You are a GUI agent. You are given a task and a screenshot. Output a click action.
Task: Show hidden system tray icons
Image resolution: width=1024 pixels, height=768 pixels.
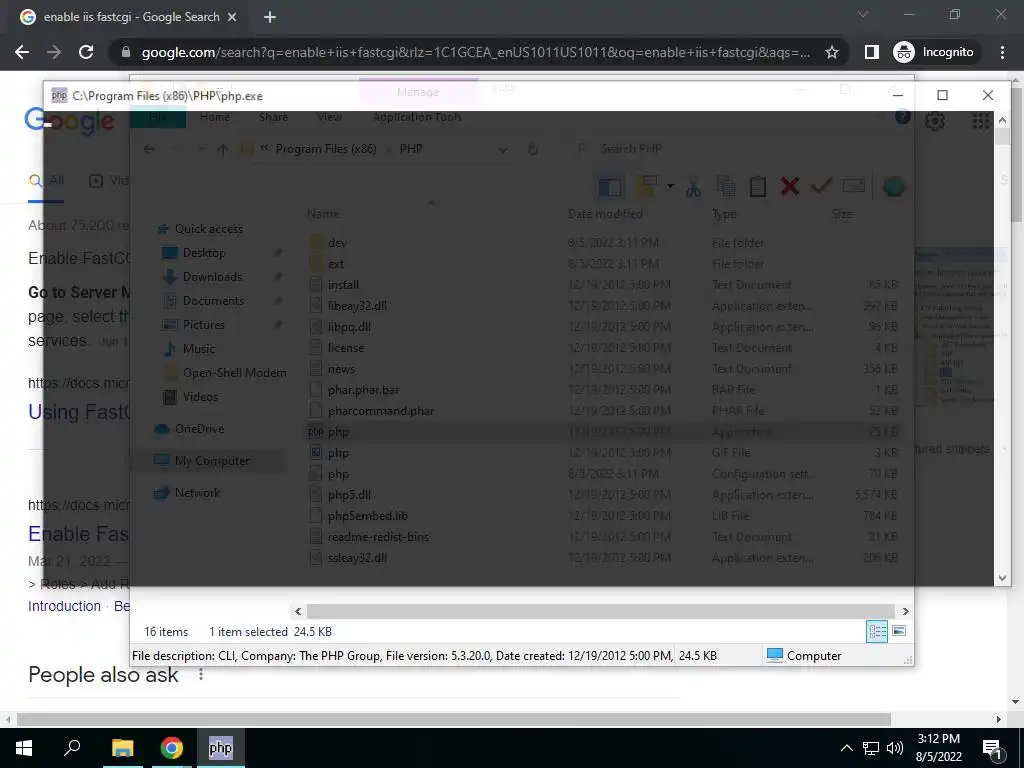(x=846, y=748)
